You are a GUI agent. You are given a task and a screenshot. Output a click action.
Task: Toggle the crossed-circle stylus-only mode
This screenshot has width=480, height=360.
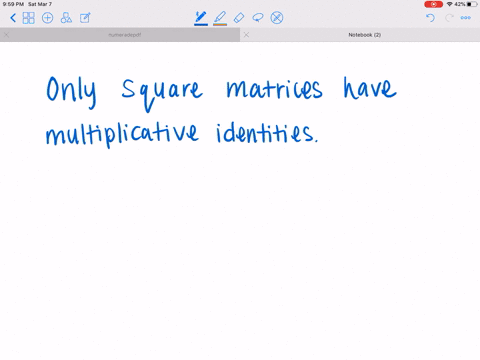pos(277,18)
